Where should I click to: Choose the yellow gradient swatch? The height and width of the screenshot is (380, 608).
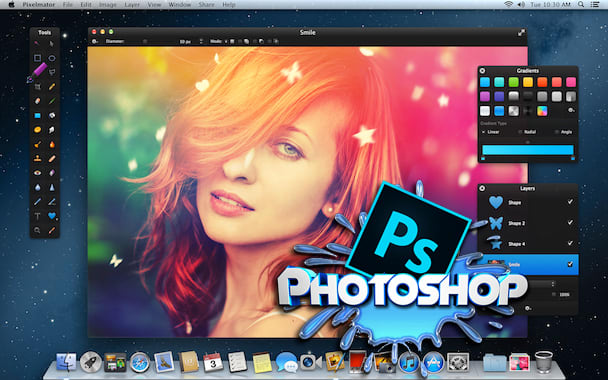pyautogui.click(x=528, y=82)
